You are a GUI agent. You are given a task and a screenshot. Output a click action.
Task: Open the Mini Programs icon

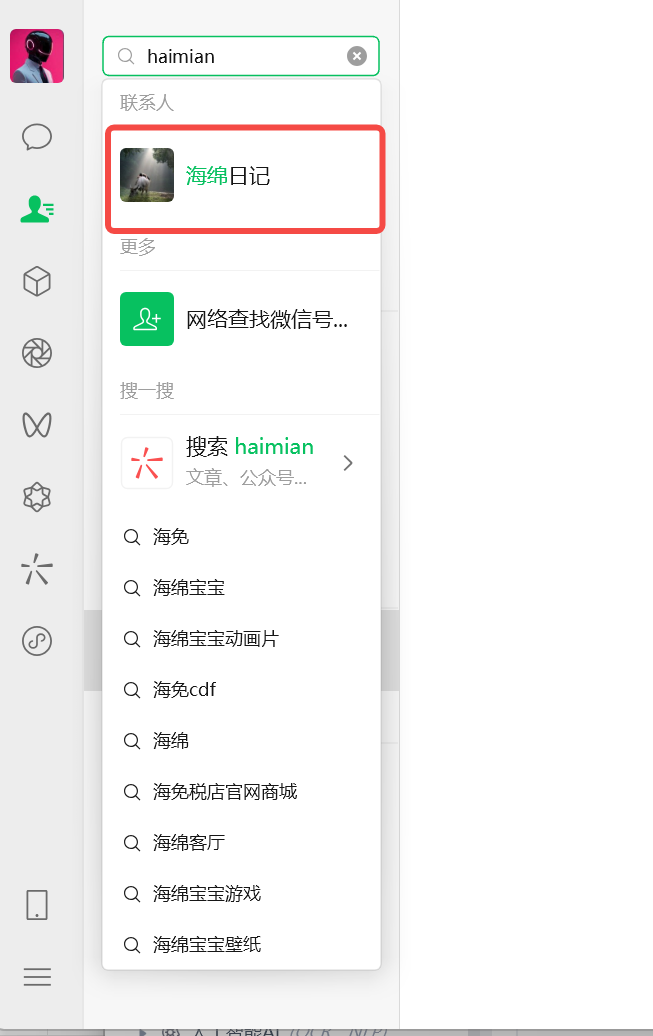point(37,641)
